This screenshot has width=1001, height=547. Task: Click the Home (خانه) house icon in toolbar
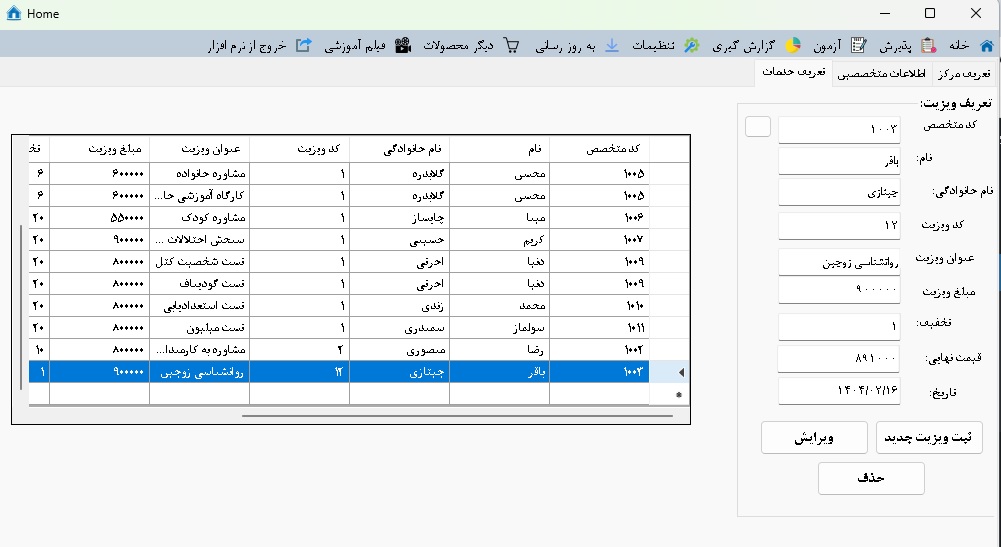click(986, 45)
